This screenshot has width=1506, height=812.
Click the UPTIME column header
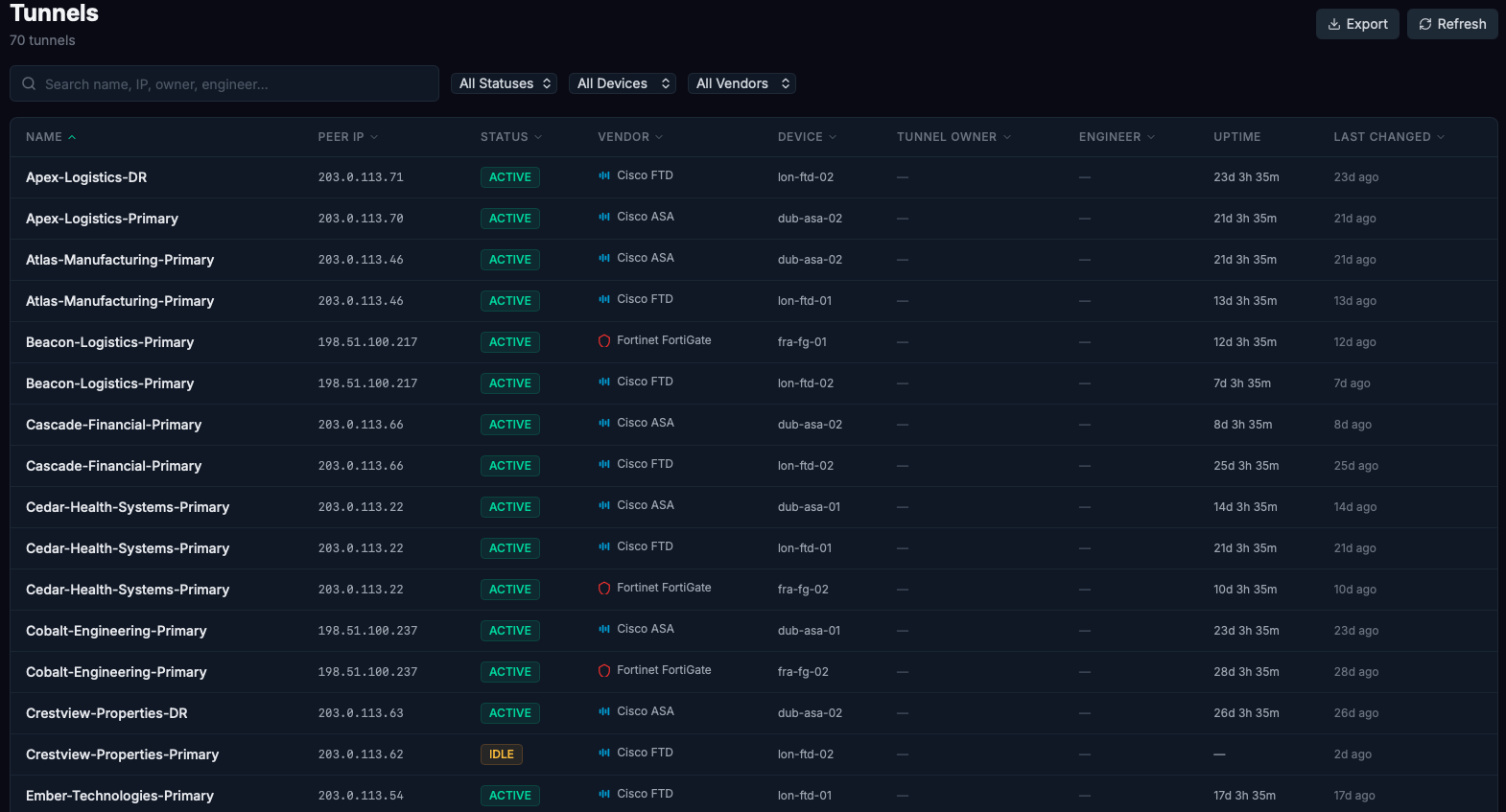pyautogui.click(x=1236, y=137)
